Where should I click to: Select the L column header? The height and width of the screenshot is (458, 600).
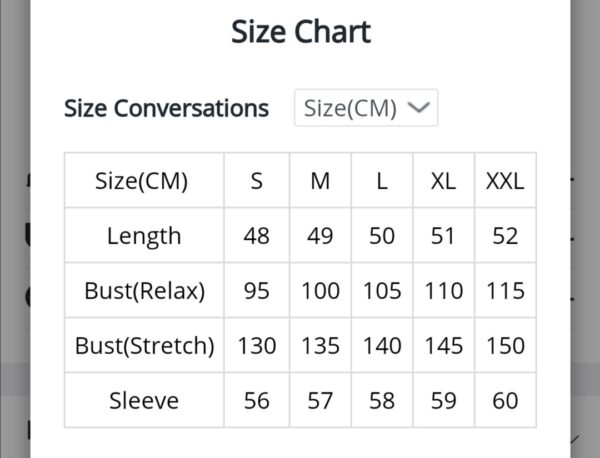[x=382, y=181]
